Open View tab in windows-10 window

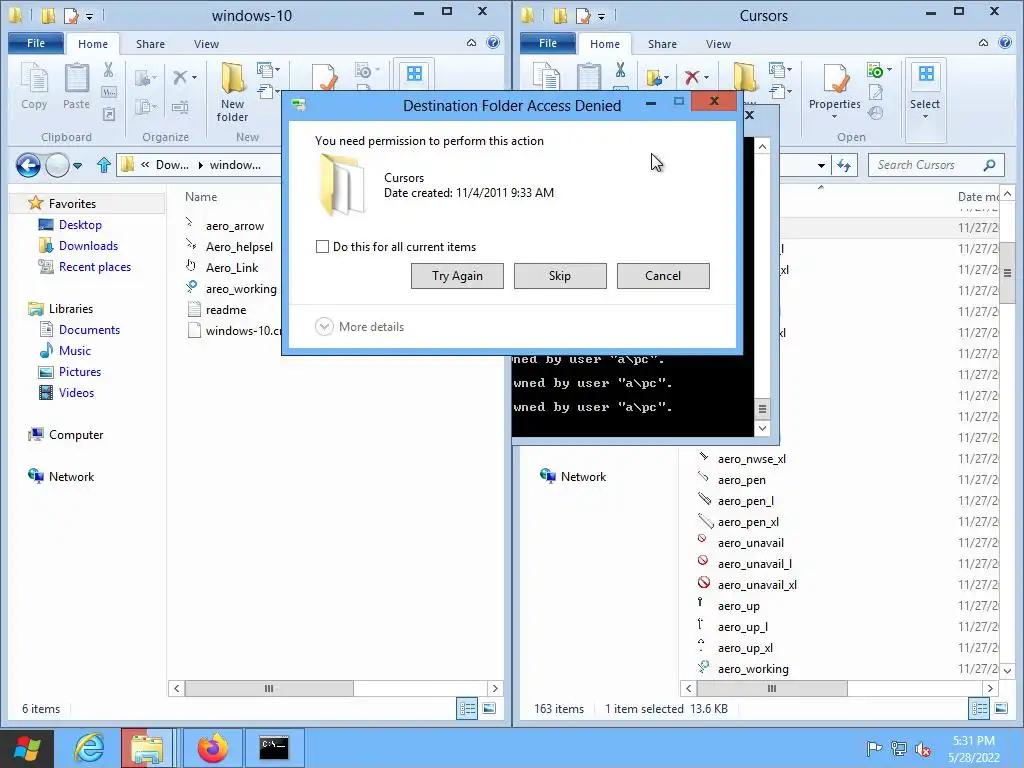(x=206, y=44)
